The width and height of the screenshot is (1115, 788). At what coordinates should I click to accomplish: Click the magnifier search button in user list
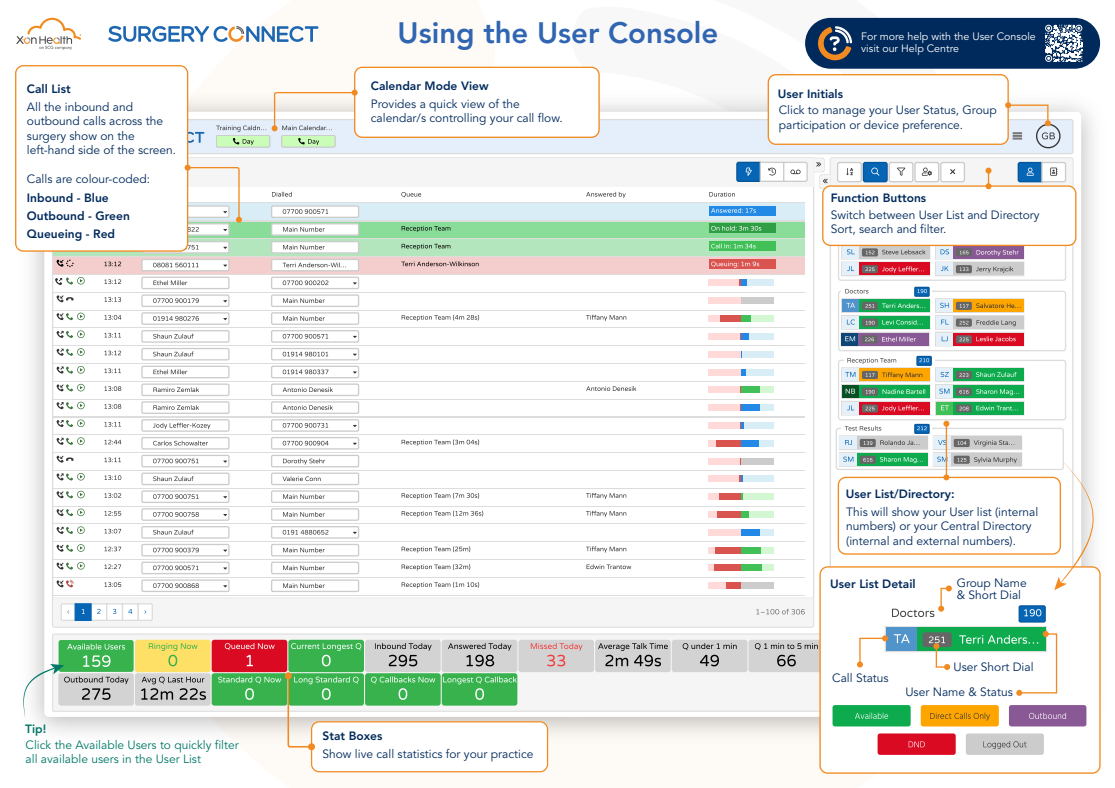tap(875, 171)
